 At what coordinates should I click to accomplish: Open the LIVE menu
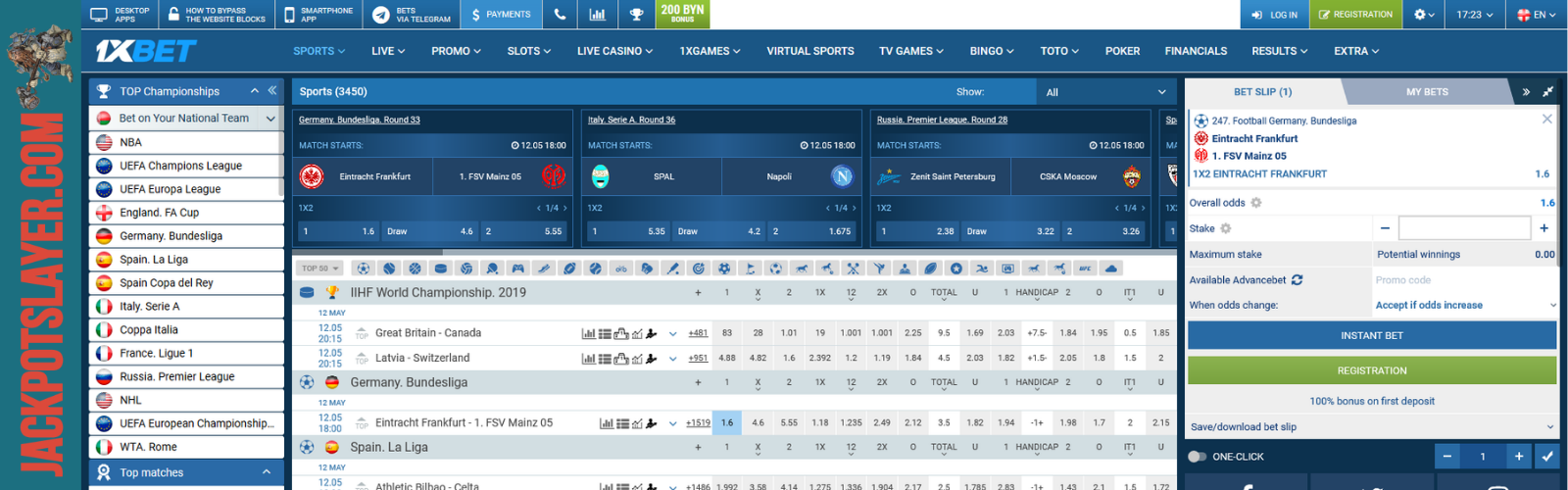[x=388, y=51]
